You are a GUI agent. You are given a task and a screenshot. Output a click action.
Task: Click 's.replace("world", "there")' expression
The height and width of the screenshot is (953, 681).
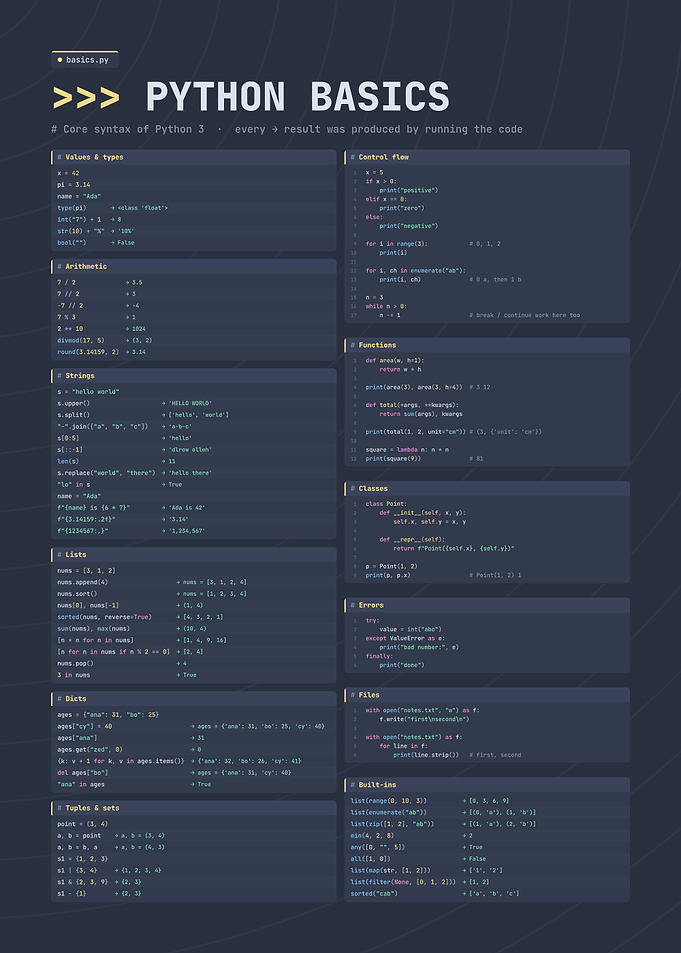pos(106,473)
